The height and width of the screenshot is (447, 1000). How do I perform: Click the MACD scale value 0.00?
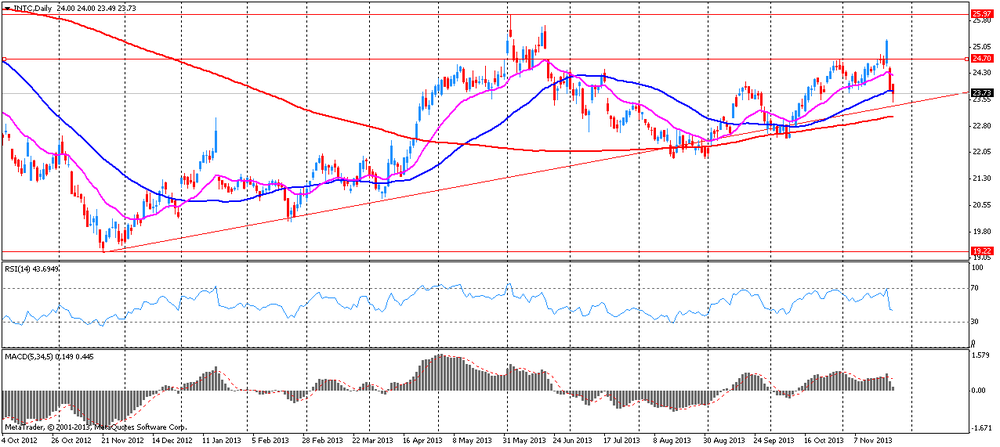pyautogui.click(x=978, y=390)
